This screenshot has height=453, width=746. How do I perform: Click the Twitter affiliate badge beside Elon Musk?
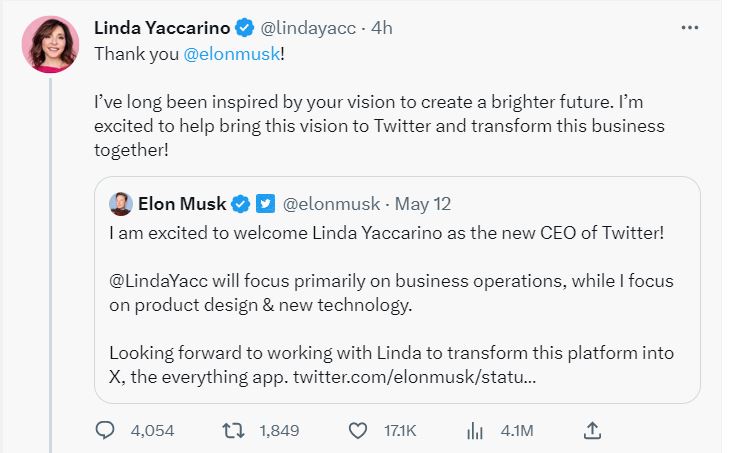[266, 204]
